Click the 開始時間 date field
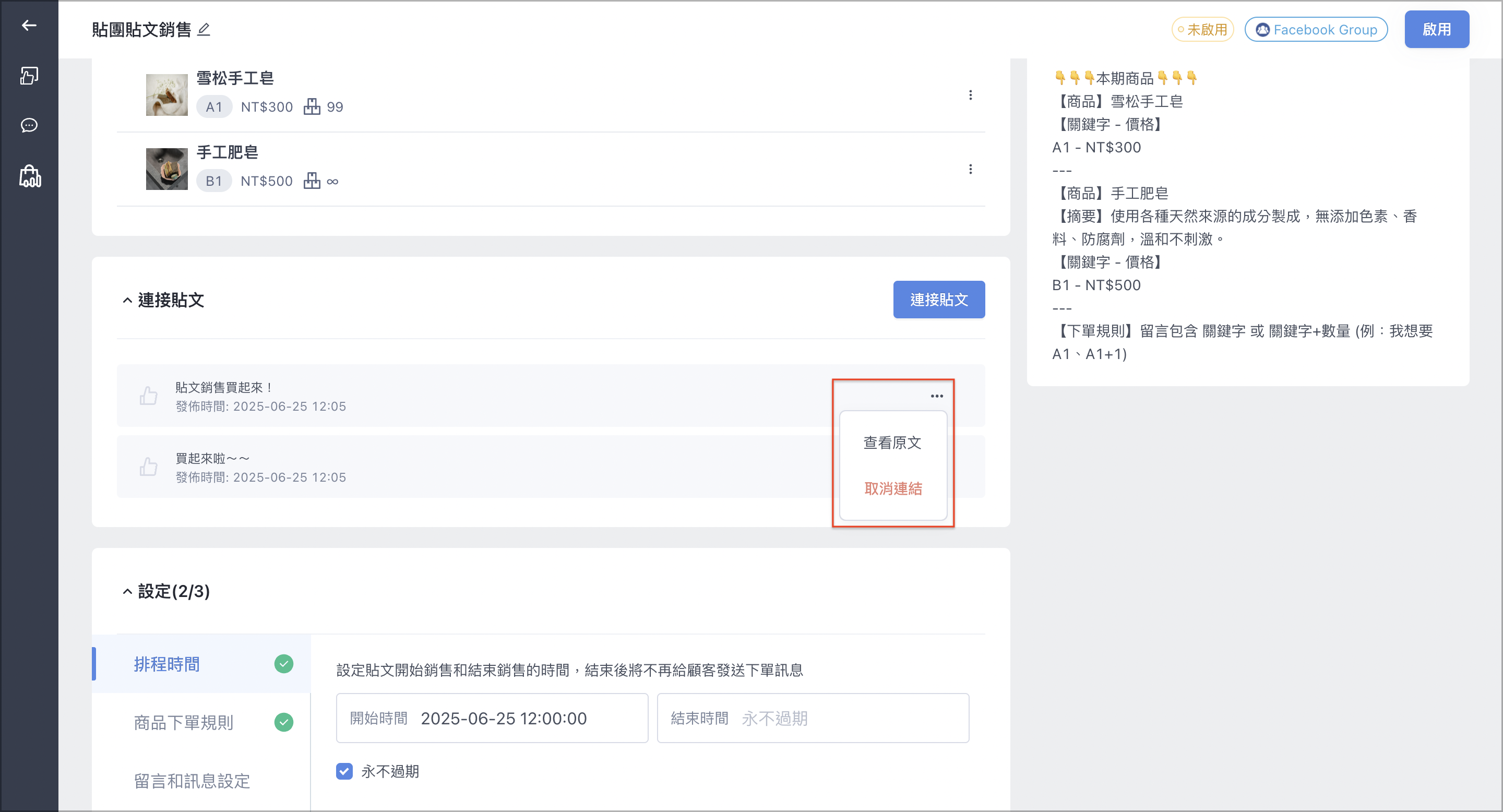 tap(492, 718)
